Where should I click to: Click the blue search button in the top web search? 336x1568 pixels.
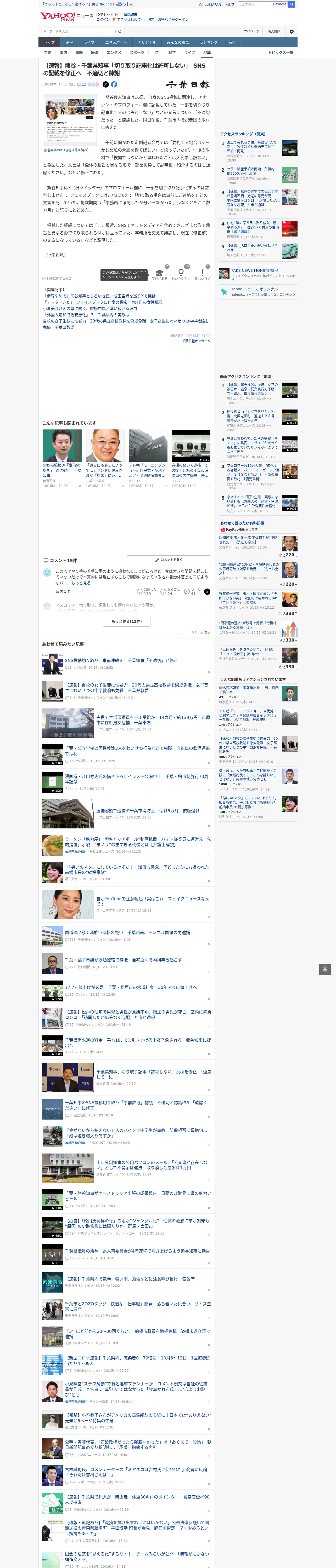click(292, 4)
